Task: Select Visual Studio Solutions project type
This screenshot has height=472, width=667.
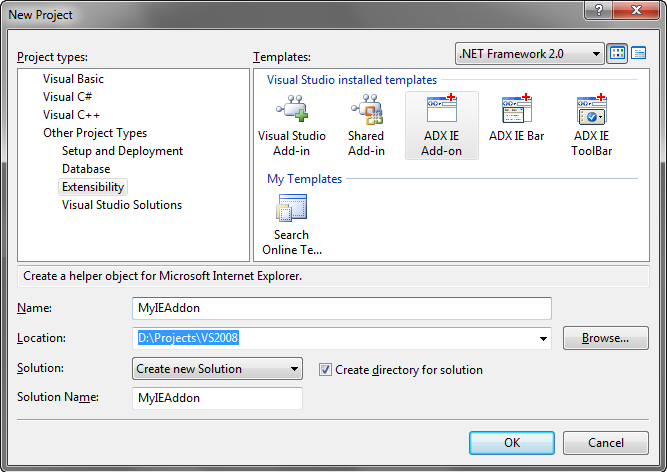Action: point(122,205)
